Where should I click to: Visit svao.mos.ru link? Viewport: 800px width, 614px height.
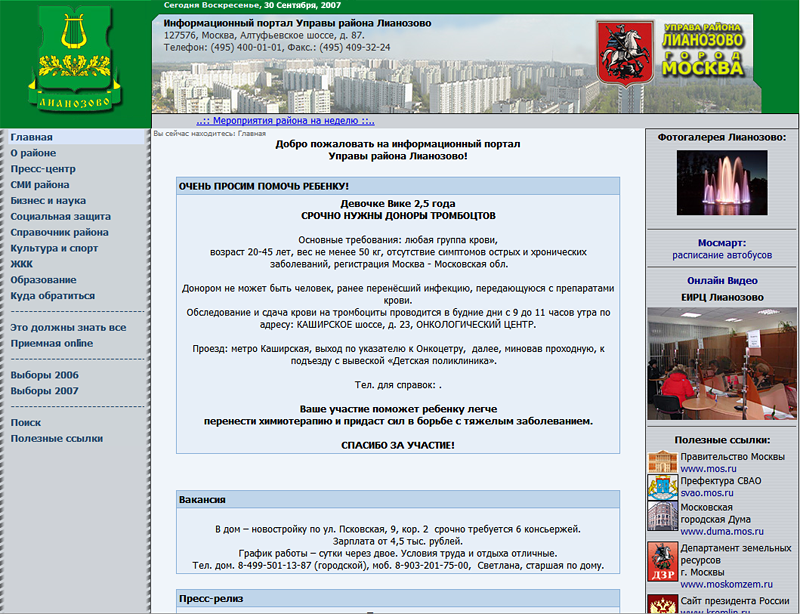707,493
